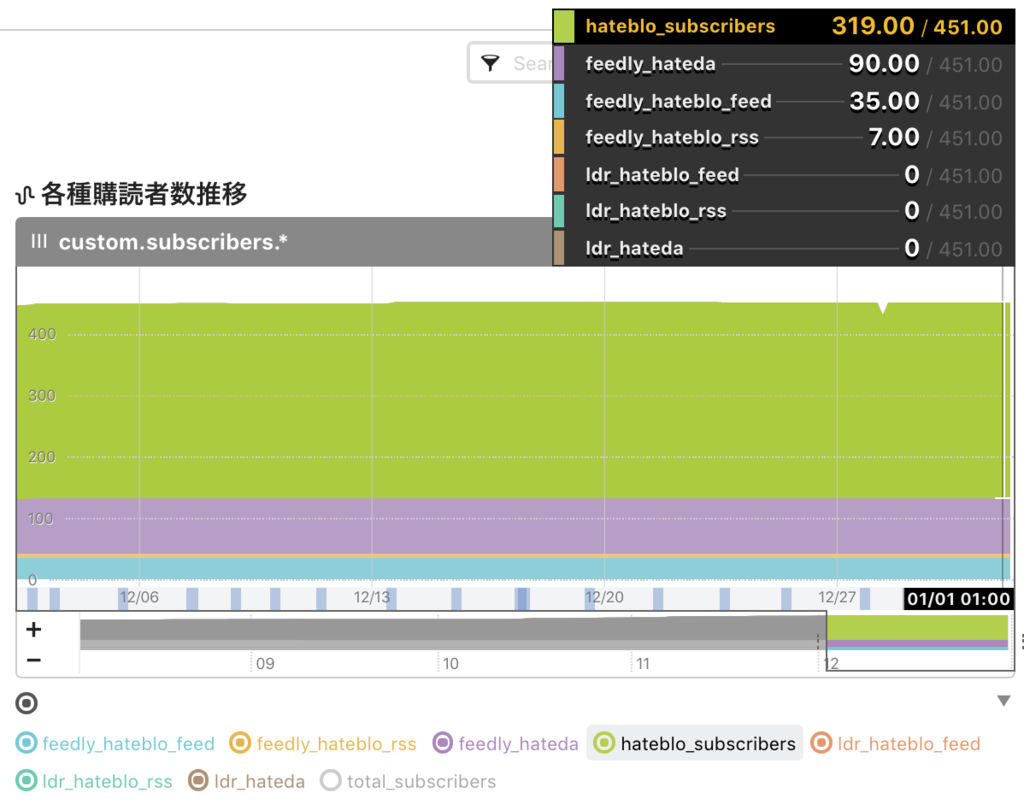This screenshot has height=810, width=1024.
Task: Click the light blue feedly_hateblo_feed chart band
Action: [x=513, y=568]
